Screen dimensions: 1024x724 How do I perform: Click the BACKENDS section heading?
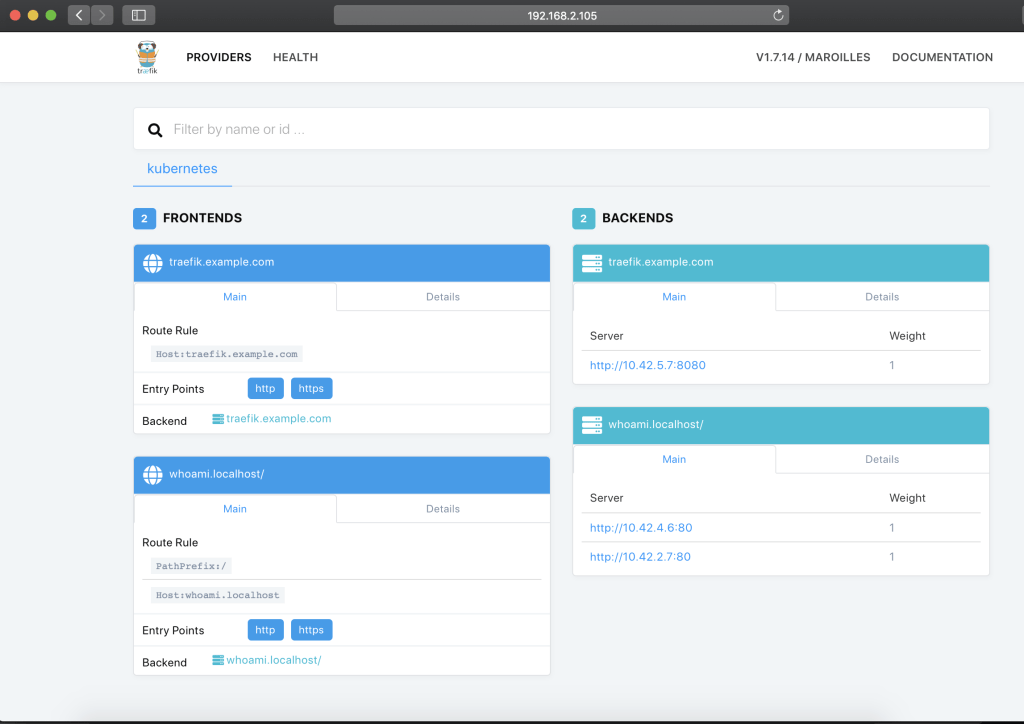(x=637, y=218)
